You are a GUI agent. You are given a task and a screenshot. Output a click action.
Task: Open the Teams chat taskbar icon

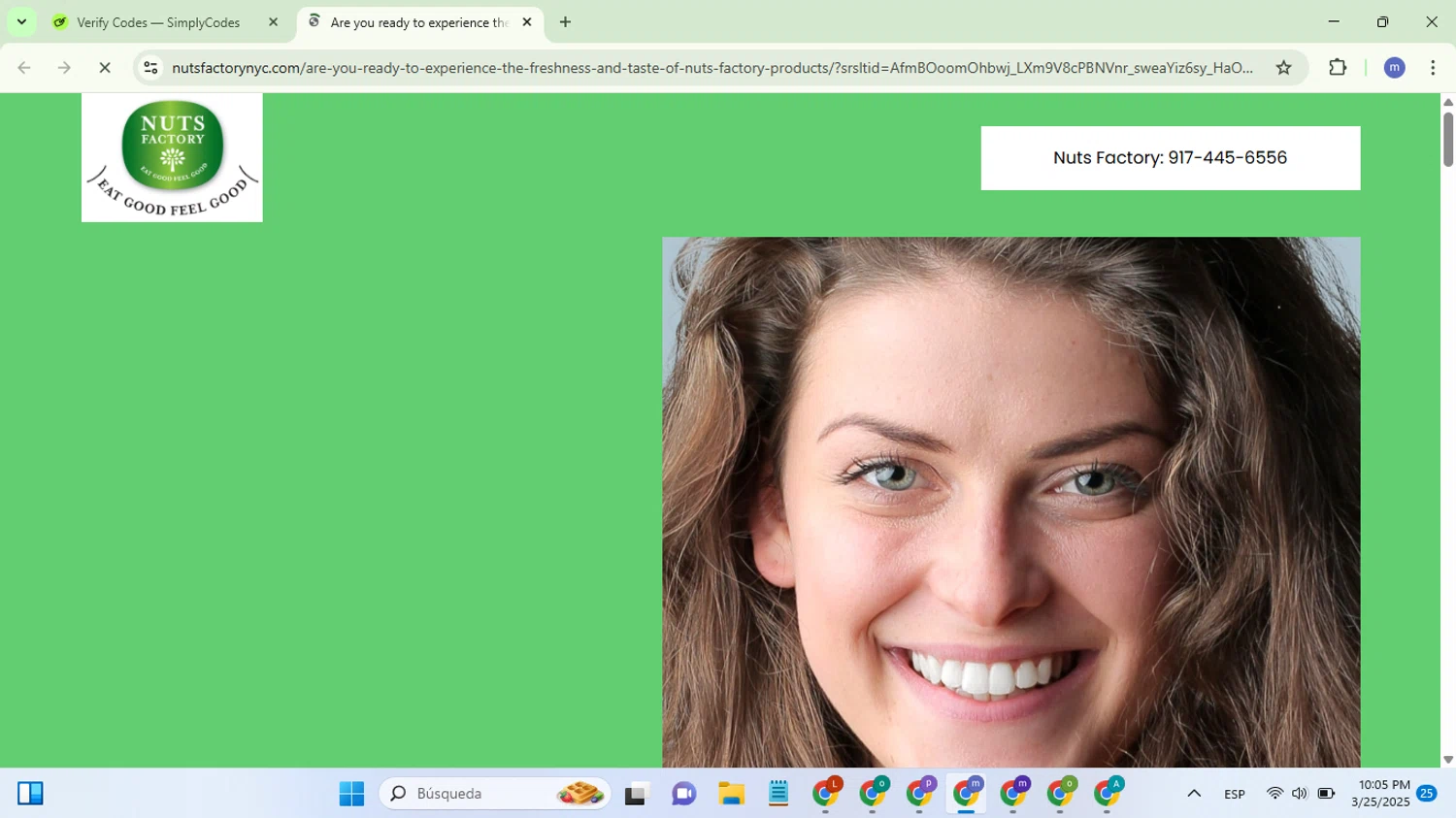(683, 794)
